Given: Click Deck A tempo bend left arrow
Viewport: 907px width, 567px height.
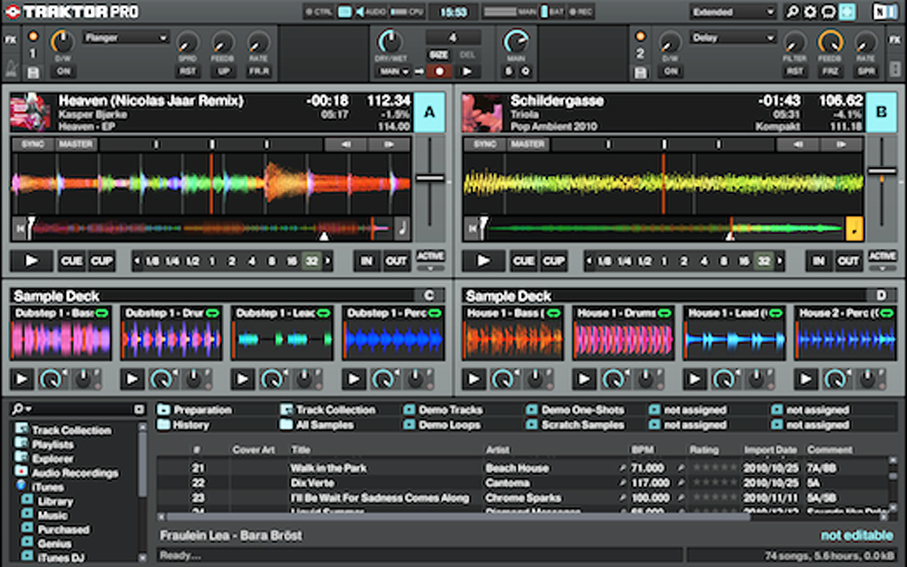Looking at the screenshot, I should point(345,144).
